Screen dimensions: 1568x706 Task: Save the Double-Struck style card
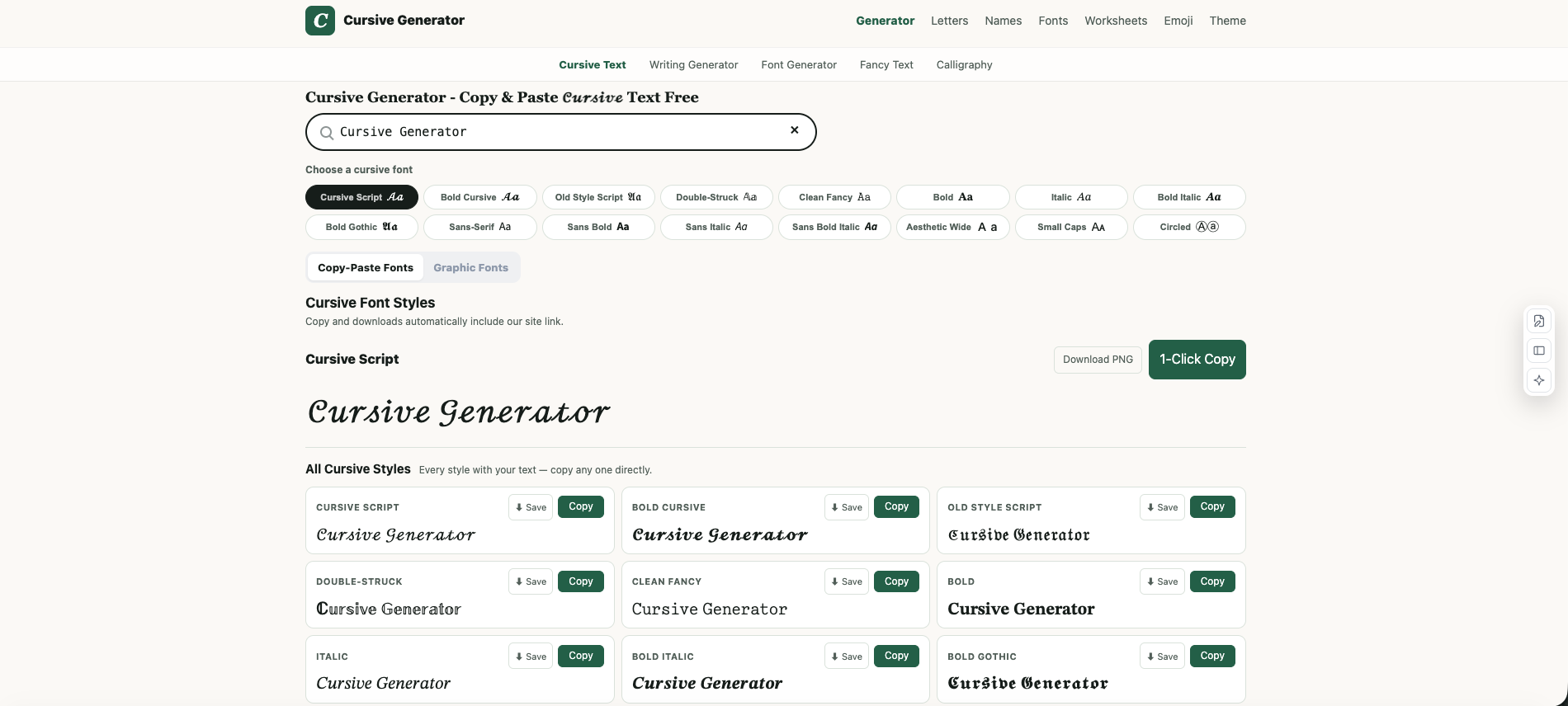click(x=531, y=581)
